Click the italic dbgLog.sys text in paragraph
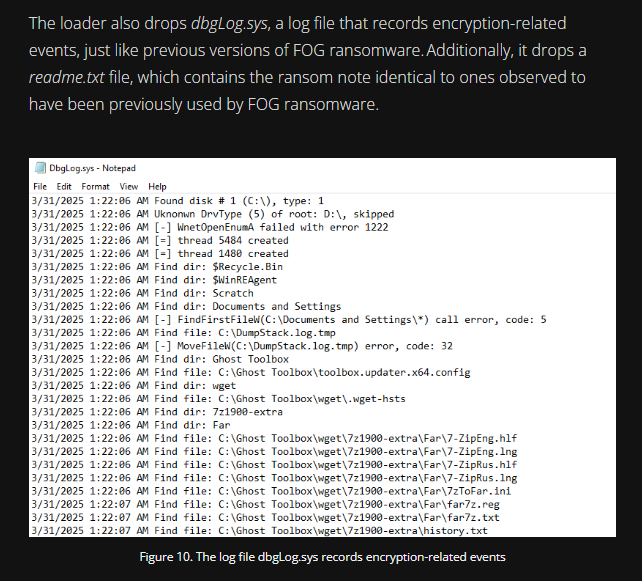Image resolution: width=642 pixels, height=581 pixels. pyautogui.click(x=228, y=22)
